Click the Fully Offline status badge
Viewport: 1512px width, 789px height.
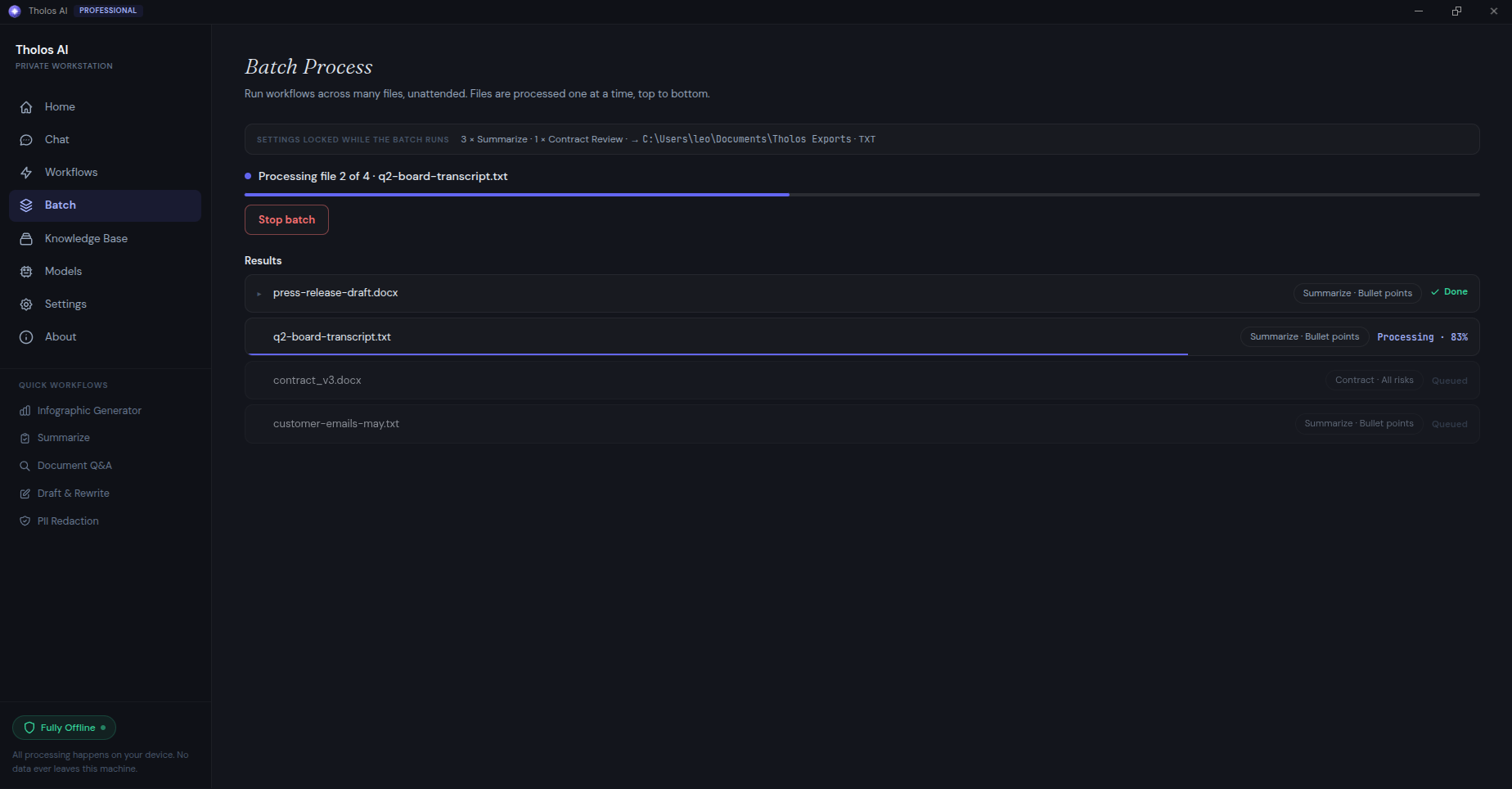(x=64, y=728)
